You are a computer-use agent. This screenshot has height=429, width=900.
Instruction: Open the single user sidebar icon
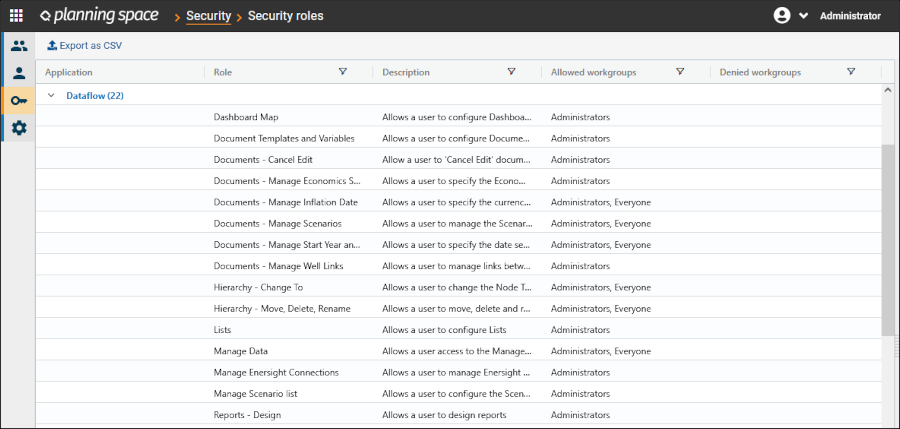tap(19, 73)
